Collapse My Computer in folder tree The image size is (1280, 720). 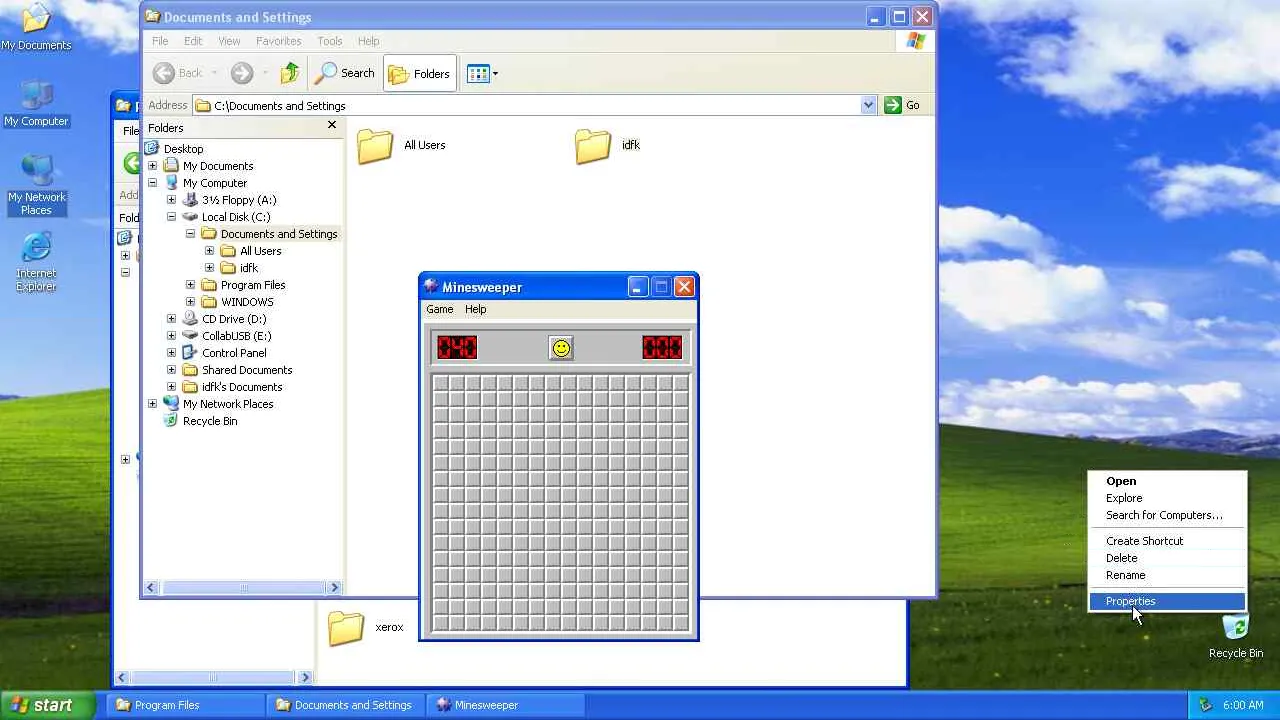tap(152, 183)
